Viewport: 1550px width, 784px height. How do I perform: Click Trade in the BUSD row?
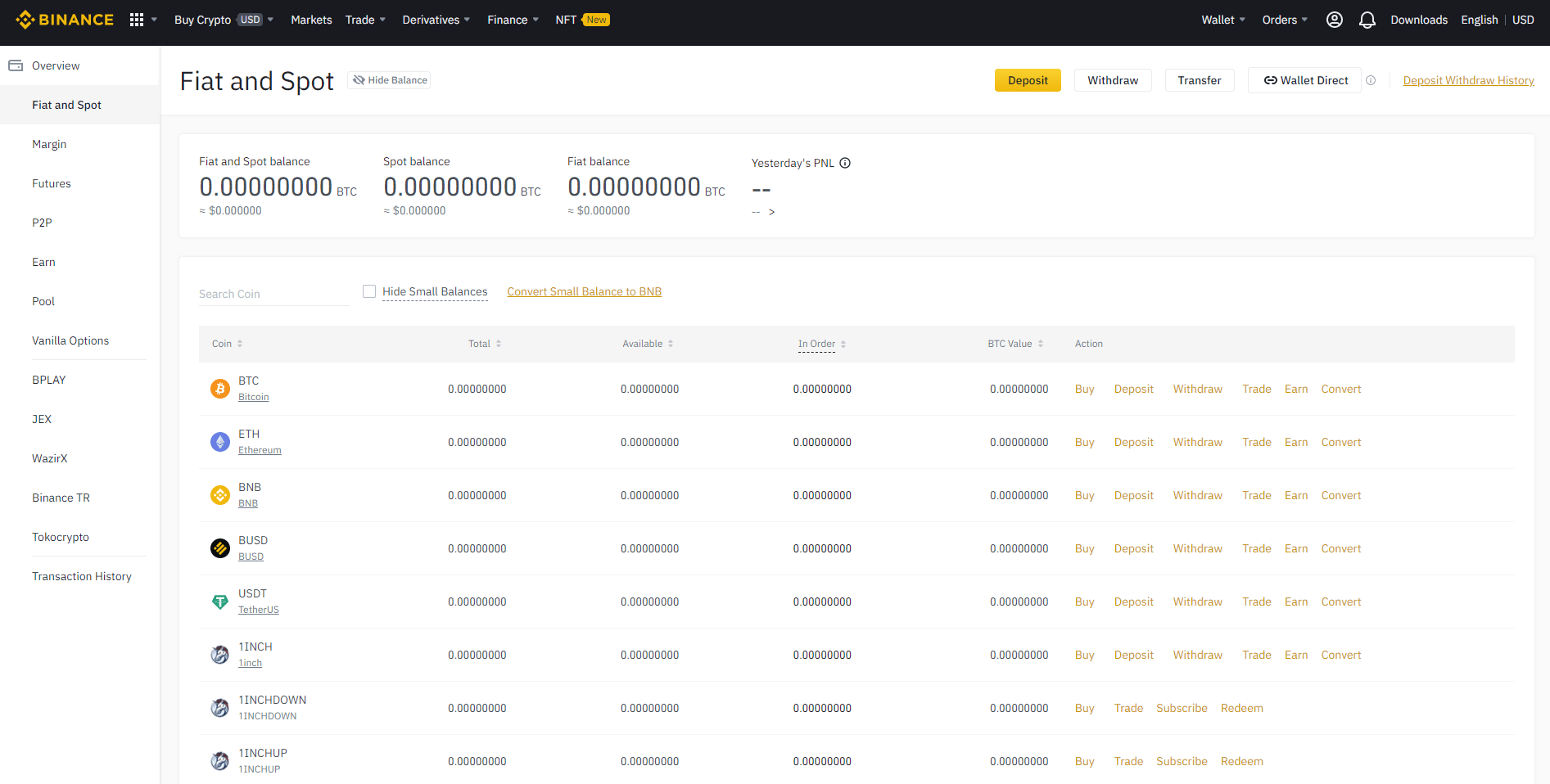tap(1256, 548)
